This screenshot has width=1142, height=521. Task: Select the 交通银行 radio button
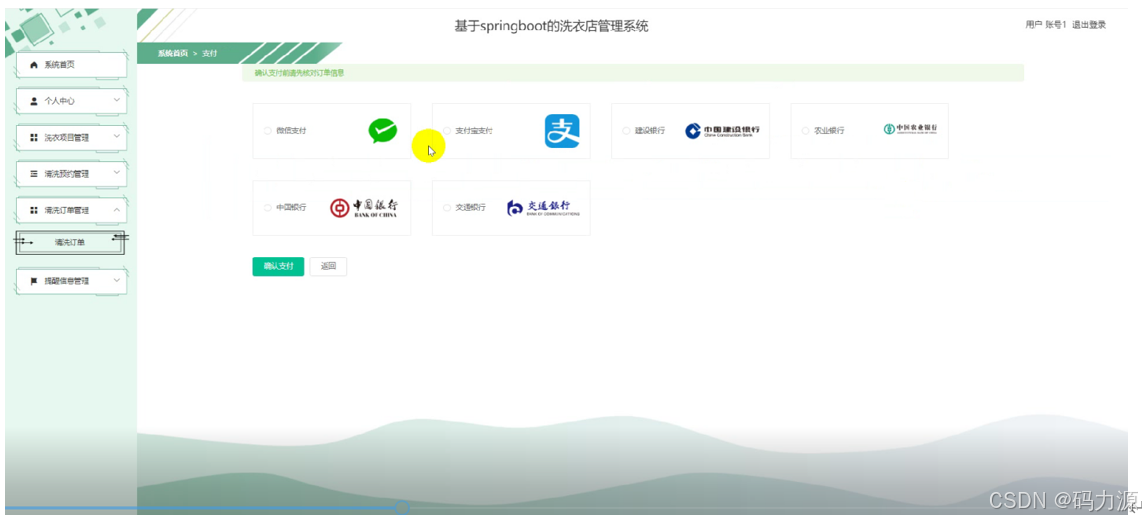(x=447, y=208)
